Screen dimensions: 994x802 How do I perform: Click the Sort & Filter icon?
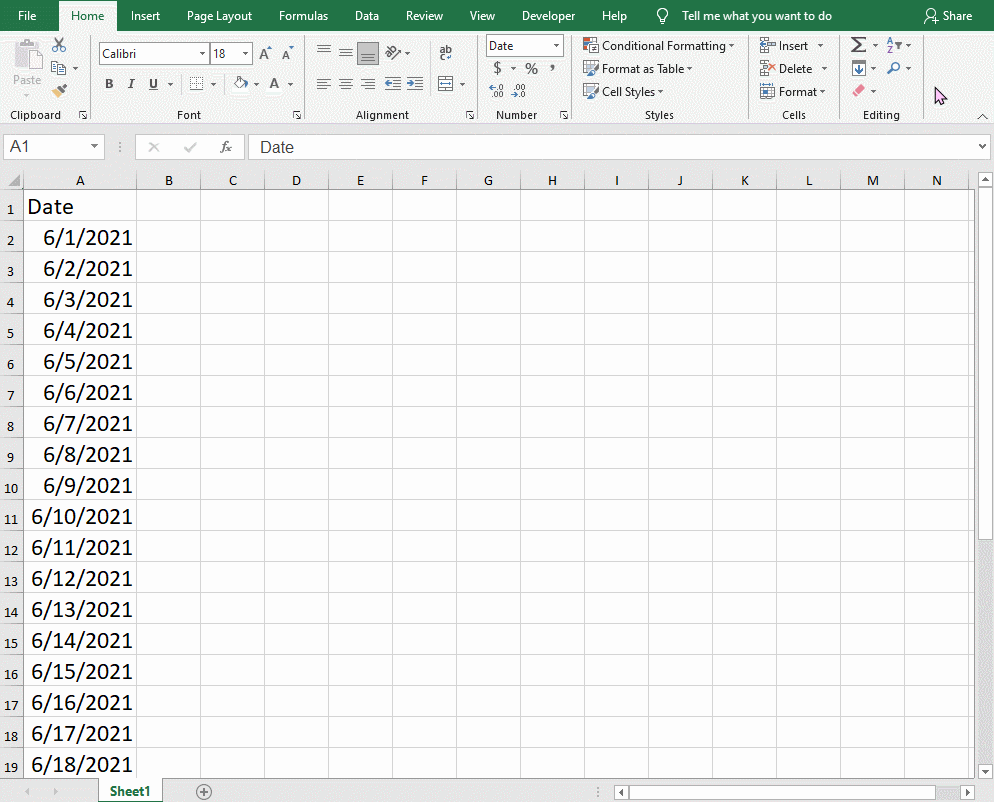tap(894, 45)
